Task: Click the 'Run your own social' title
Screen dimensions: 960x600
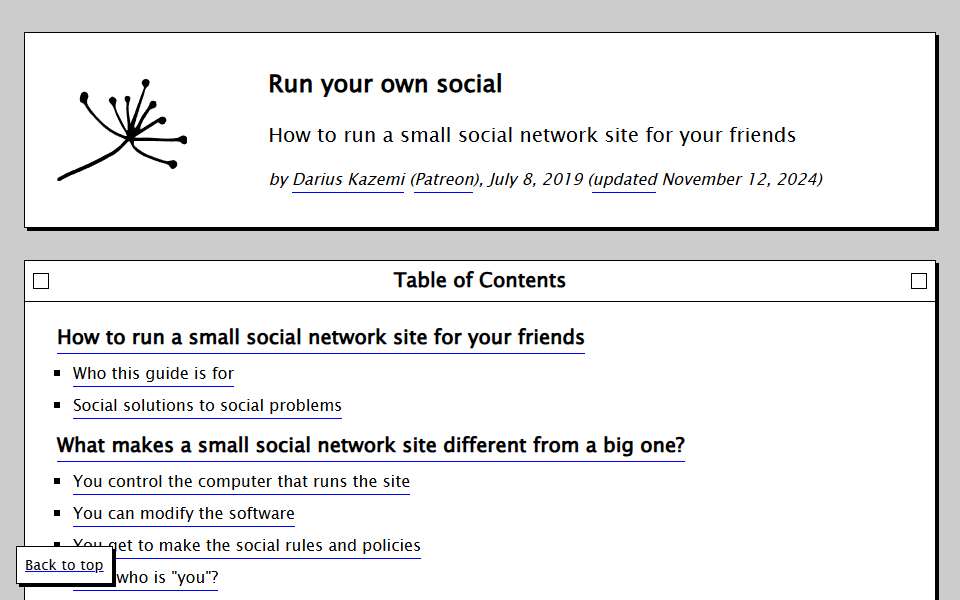Action: (x=385, y=84)
